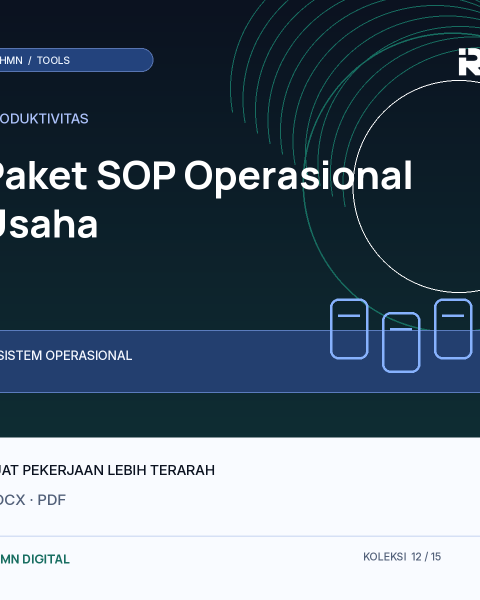The image size is (480, 600).
Task: Click the white brand logo in the corner
Action: click(x=469, y=62)
